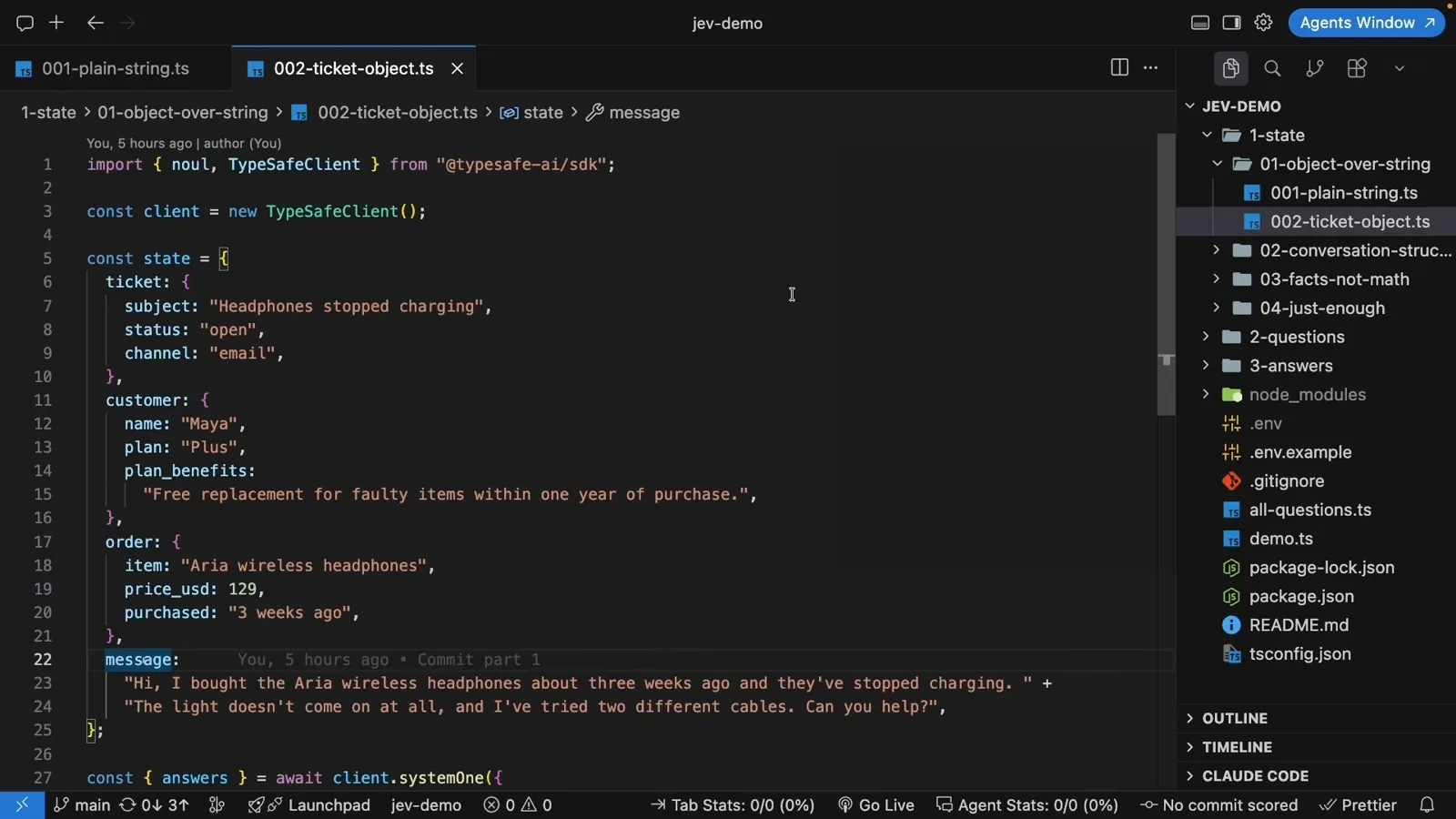
Task: Show the Explorer files view
Action: tap(1230, 68)
